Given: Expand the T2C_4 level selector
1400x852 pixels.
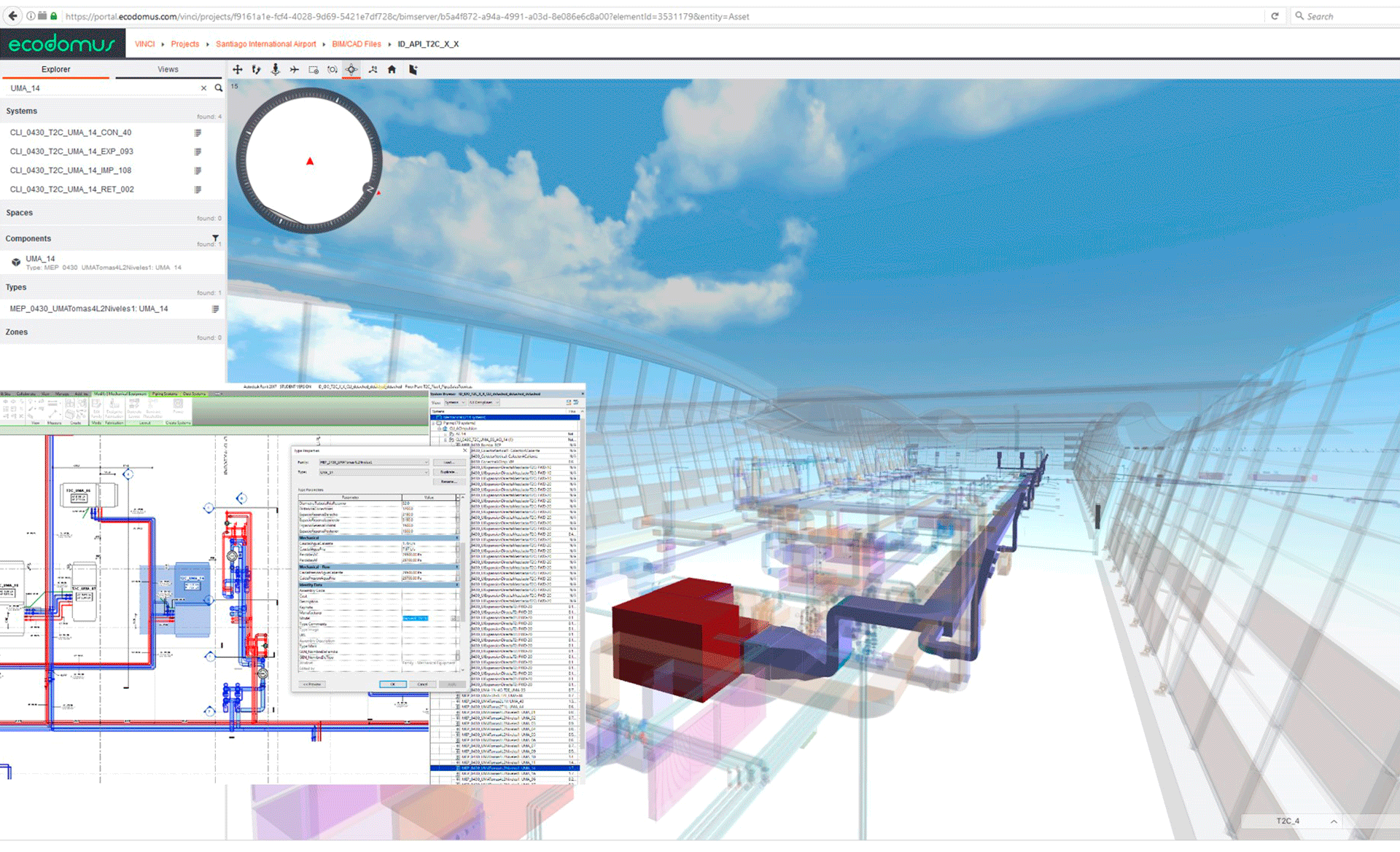Looking at the screenshot, I should pos(1333,821).
